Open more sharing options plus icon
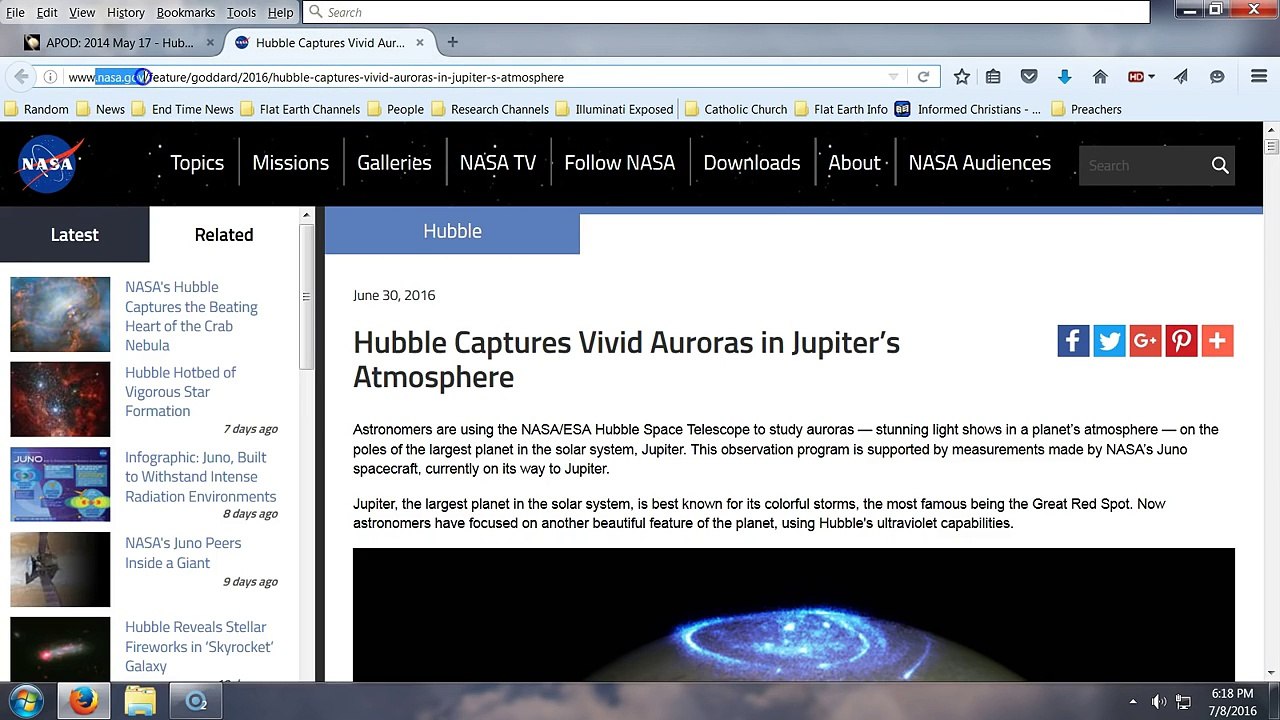The image size is (1280, 720). (1217, 341)
